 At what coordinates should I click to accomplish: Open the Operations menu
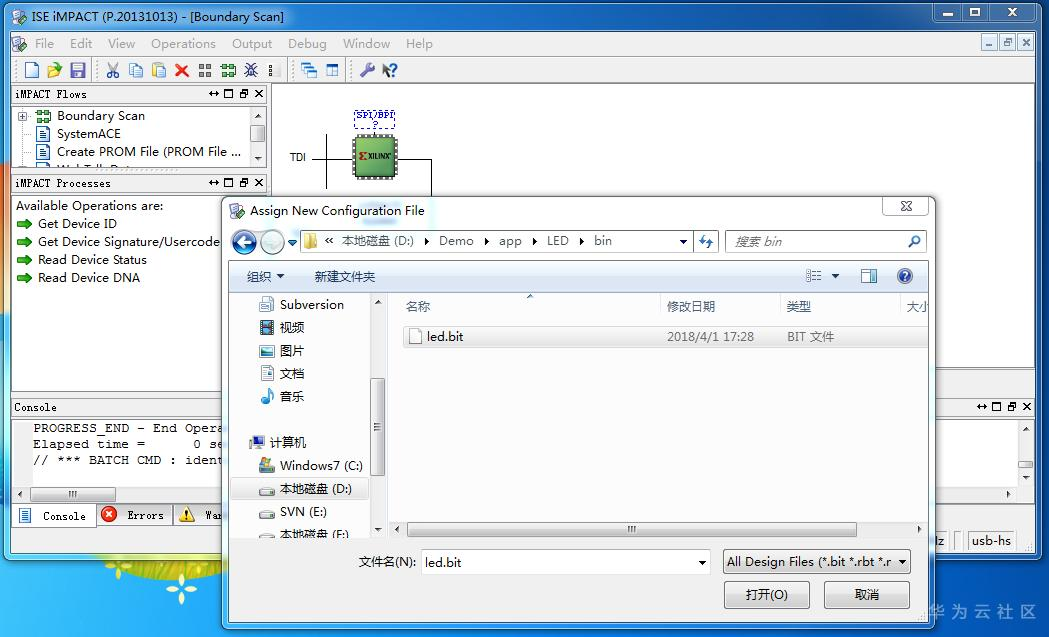coord(183,43)
